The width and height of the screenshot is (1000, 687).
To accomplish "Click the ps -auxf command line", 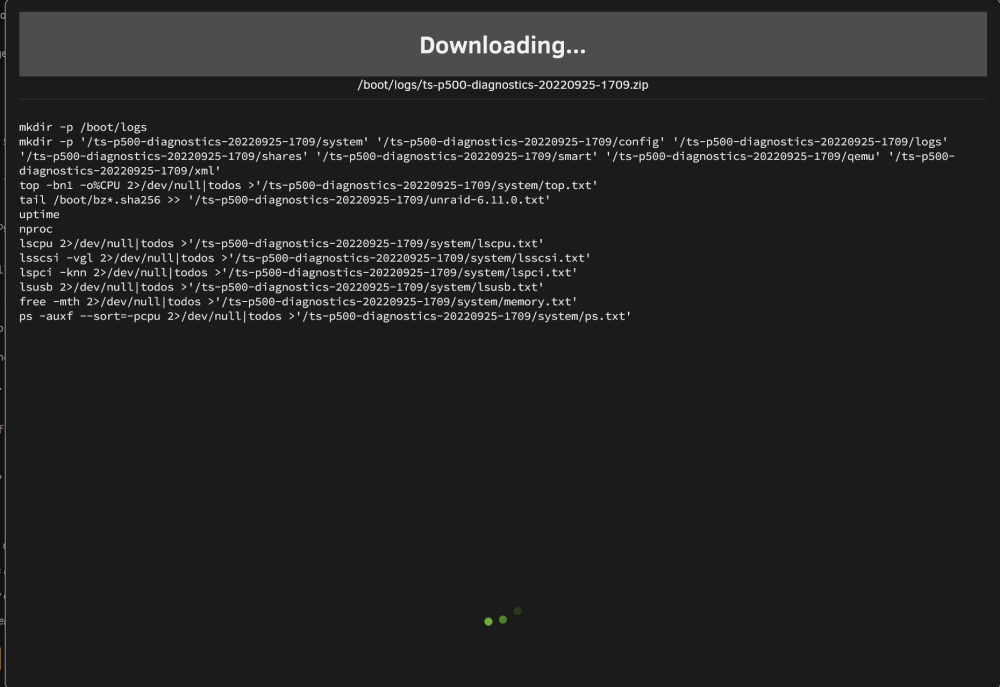I will [x=325, y=316].
